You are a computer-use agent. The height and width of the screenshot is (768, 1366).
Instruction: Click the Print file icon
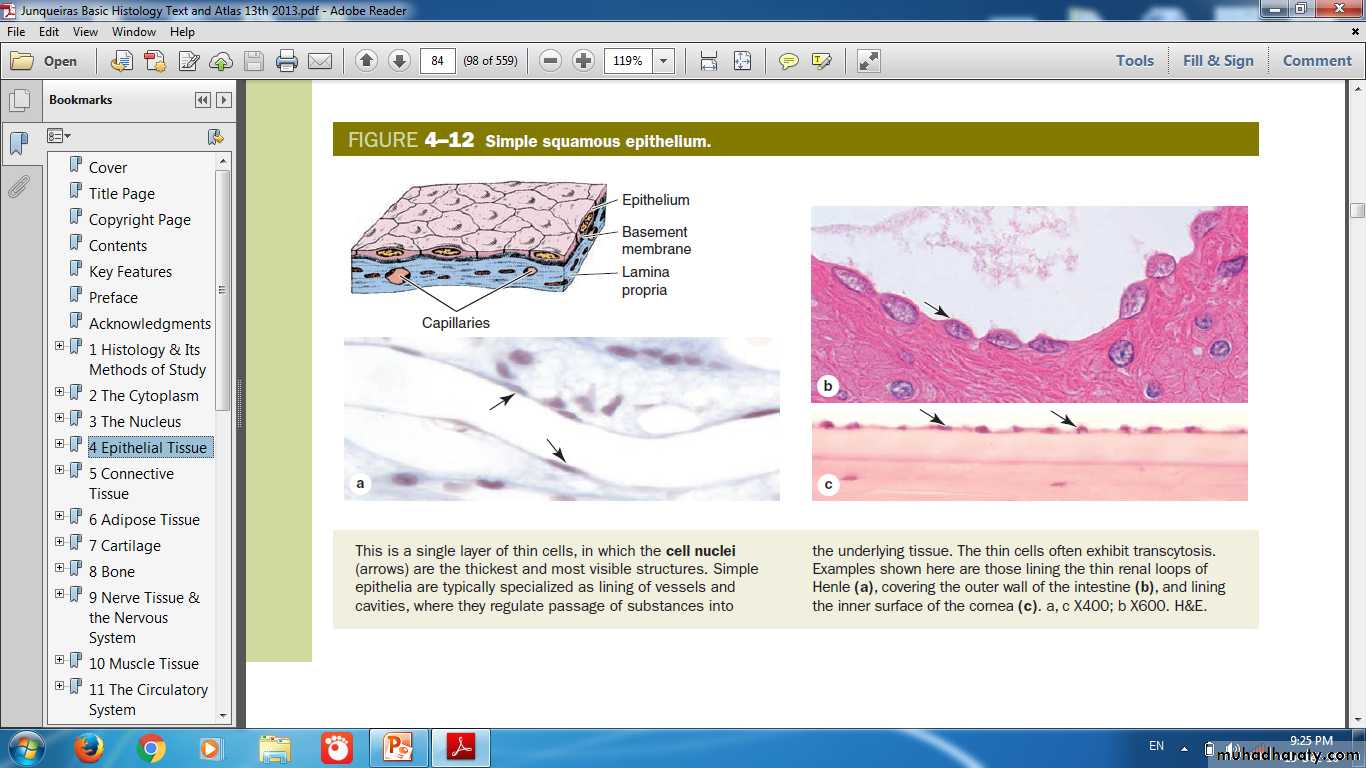point(287,61)
